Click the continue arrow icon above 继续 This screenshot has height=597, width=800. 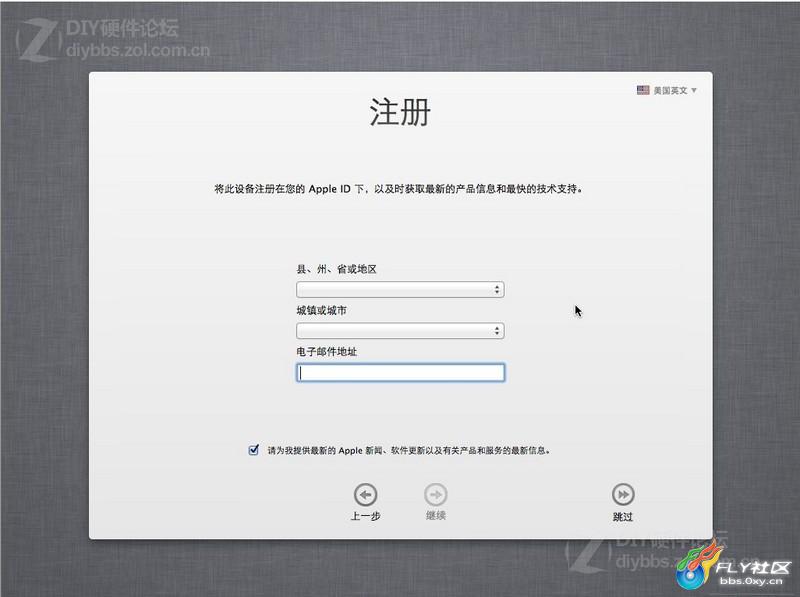pyautogui.click(x=436, y=494)
